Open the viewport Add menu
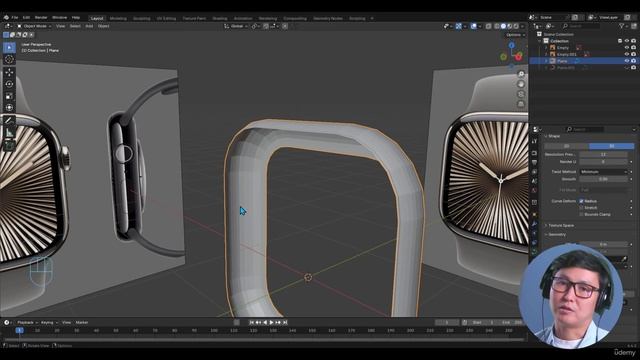The height and width of the screenshot is (360, 640). click(x=89, y=26)
